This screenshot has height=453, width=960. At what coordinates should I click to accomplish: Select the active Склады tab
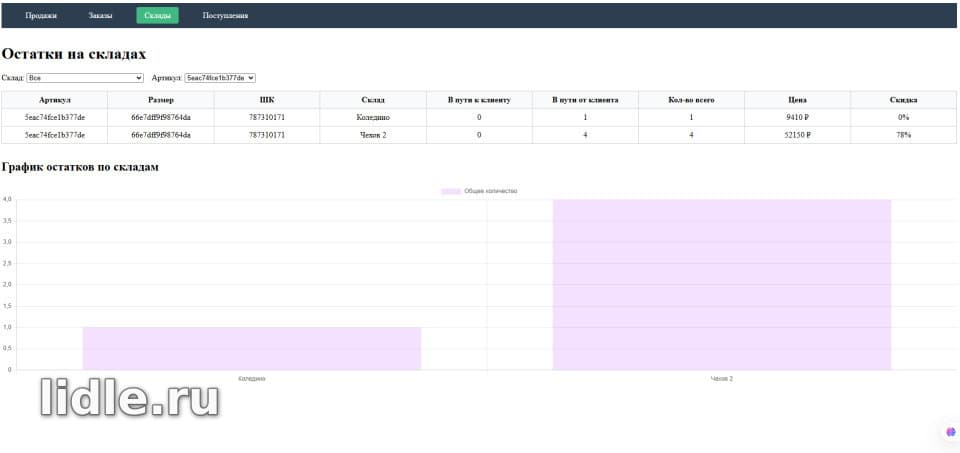(x=157, y=16)
